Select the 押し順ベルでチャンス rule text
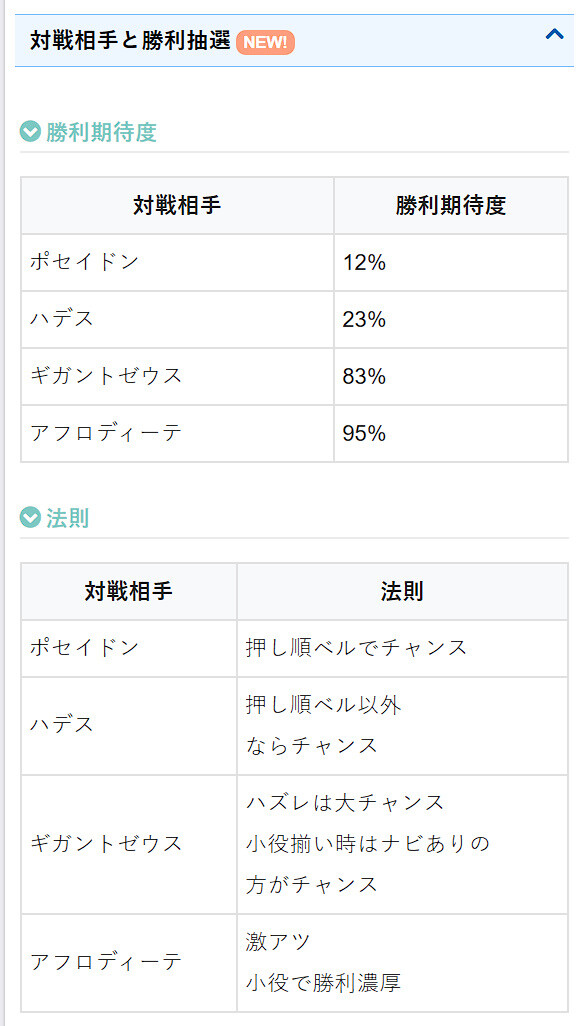 click(x=357, y=648)
